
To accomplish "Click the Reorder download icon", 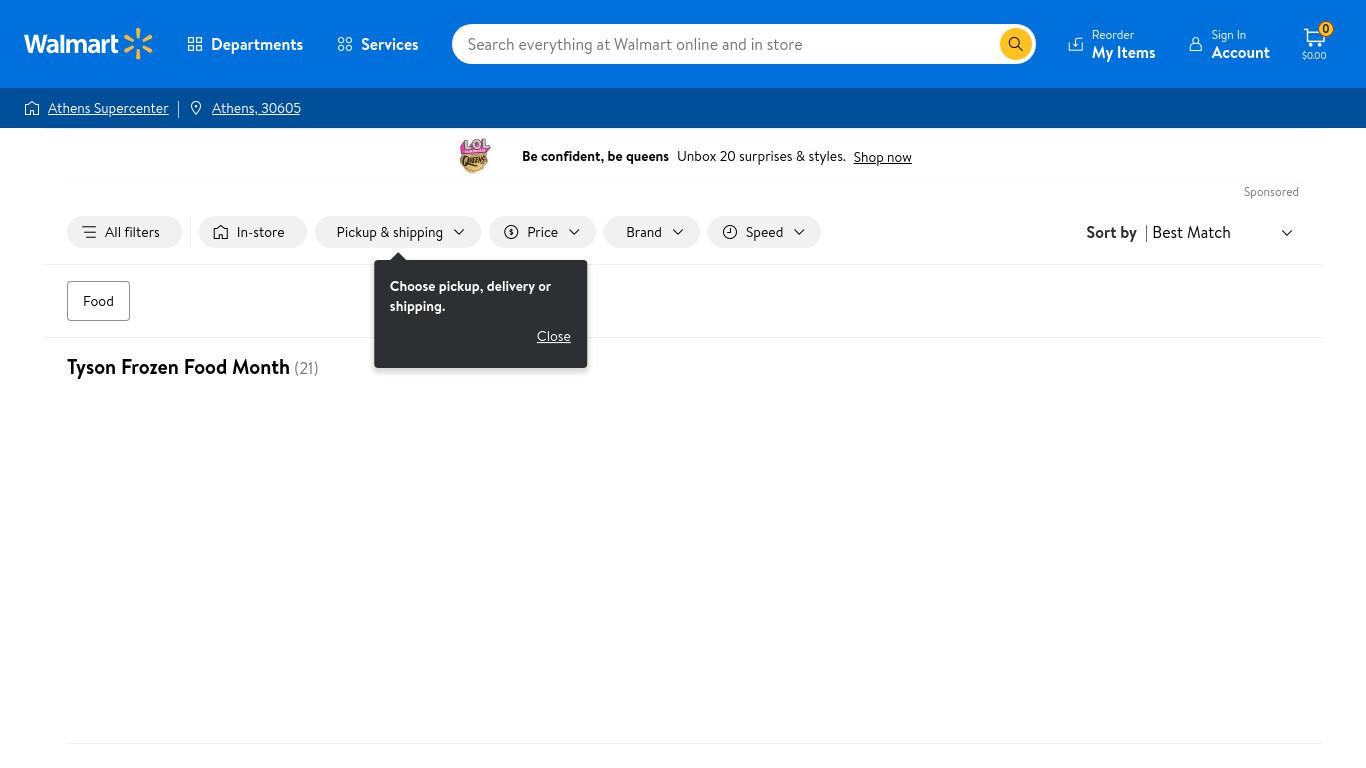I will [x=1076, y=44].
